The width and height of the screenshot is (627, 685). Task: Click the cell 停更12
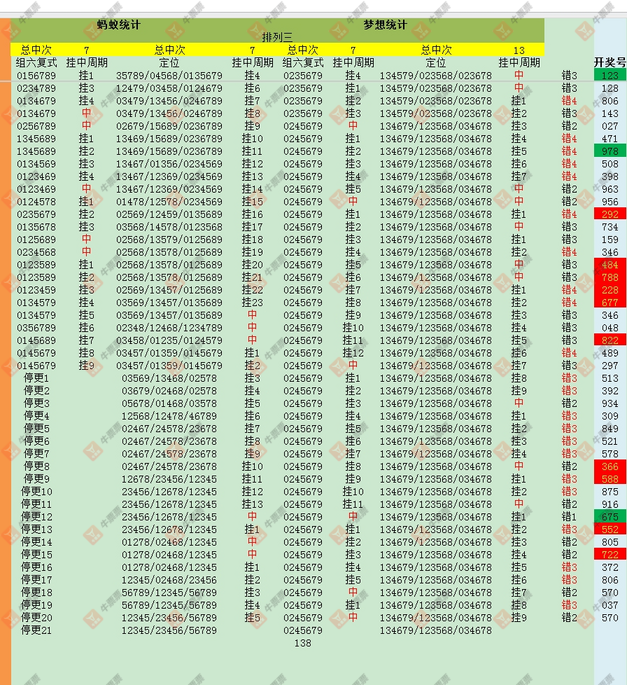click(36, 517)
